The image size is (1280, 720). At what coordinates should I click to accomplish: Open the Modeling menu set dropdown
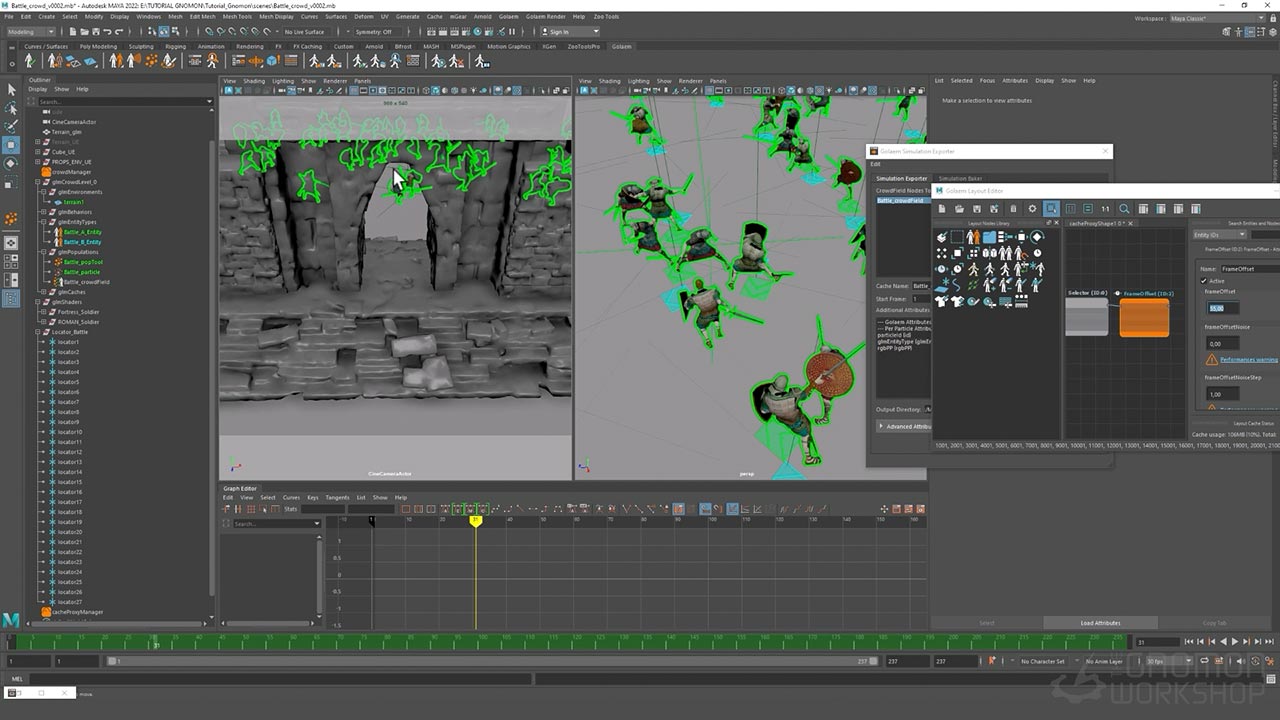pos(32,32)
